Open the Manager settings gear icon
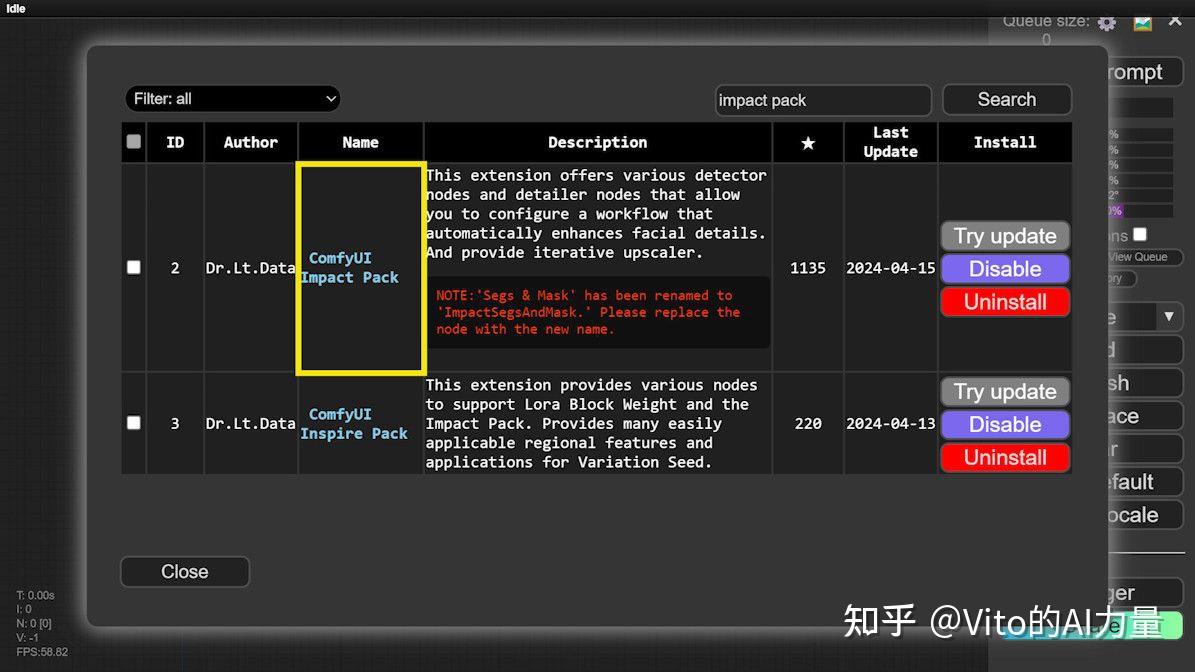The height and width of the screenshot is (672, 1195). 1106,20
